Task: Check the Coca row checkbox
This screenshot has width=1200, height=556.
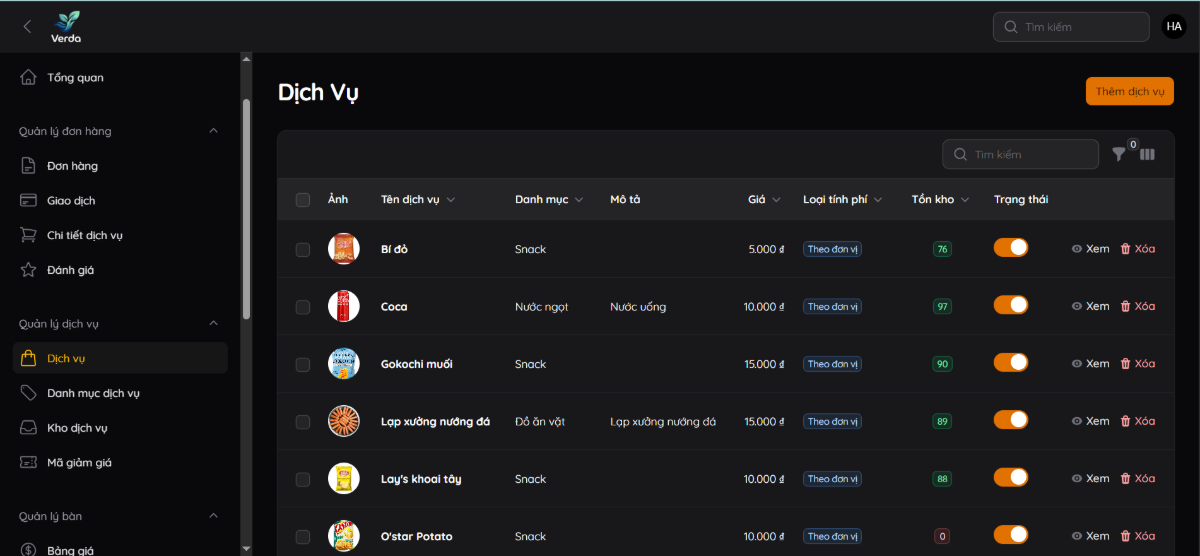Action: [x=303, y=307]
